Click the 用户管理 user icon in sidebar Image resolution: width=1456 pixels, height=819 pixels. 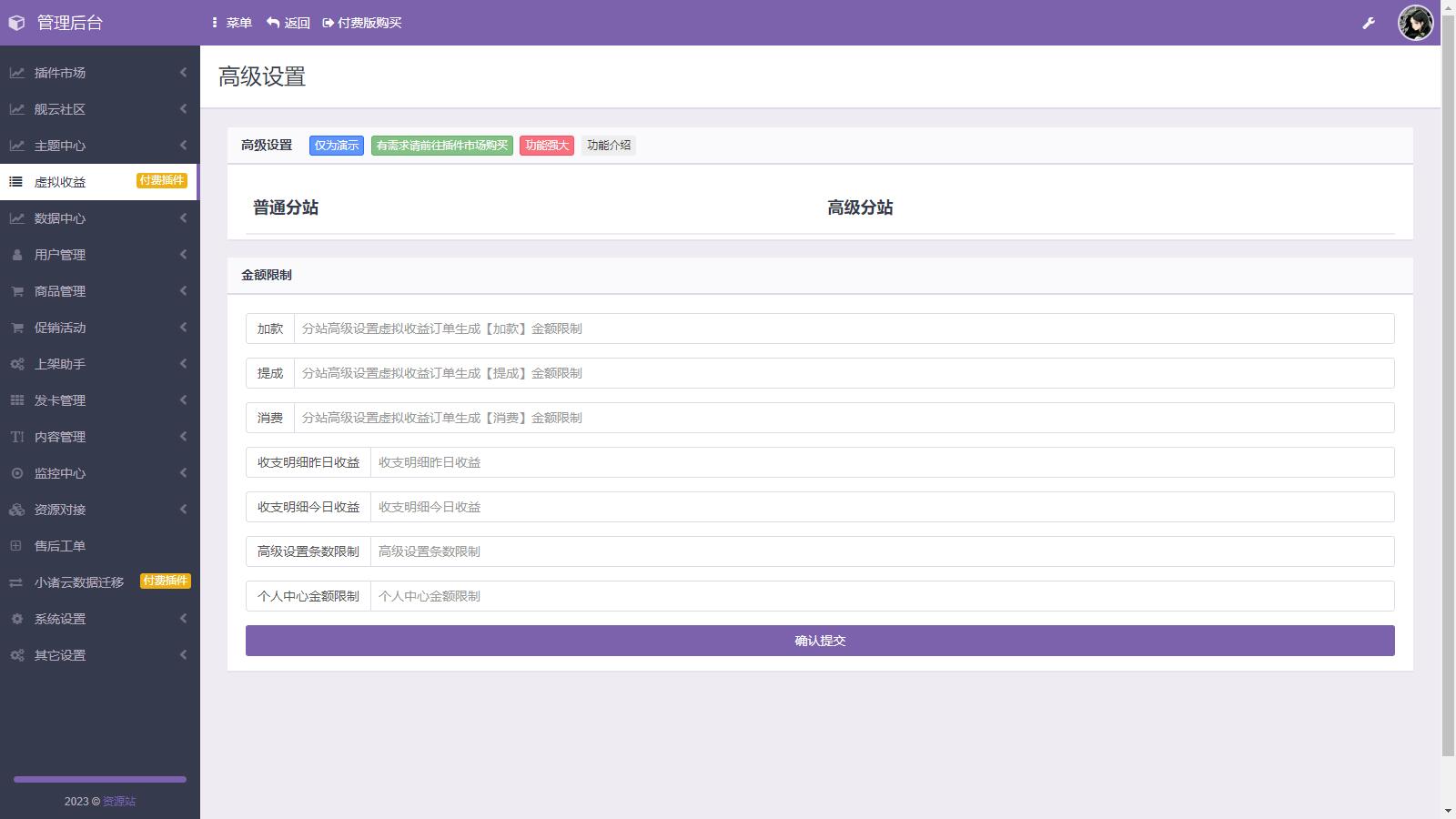click(x=16, y=255)
